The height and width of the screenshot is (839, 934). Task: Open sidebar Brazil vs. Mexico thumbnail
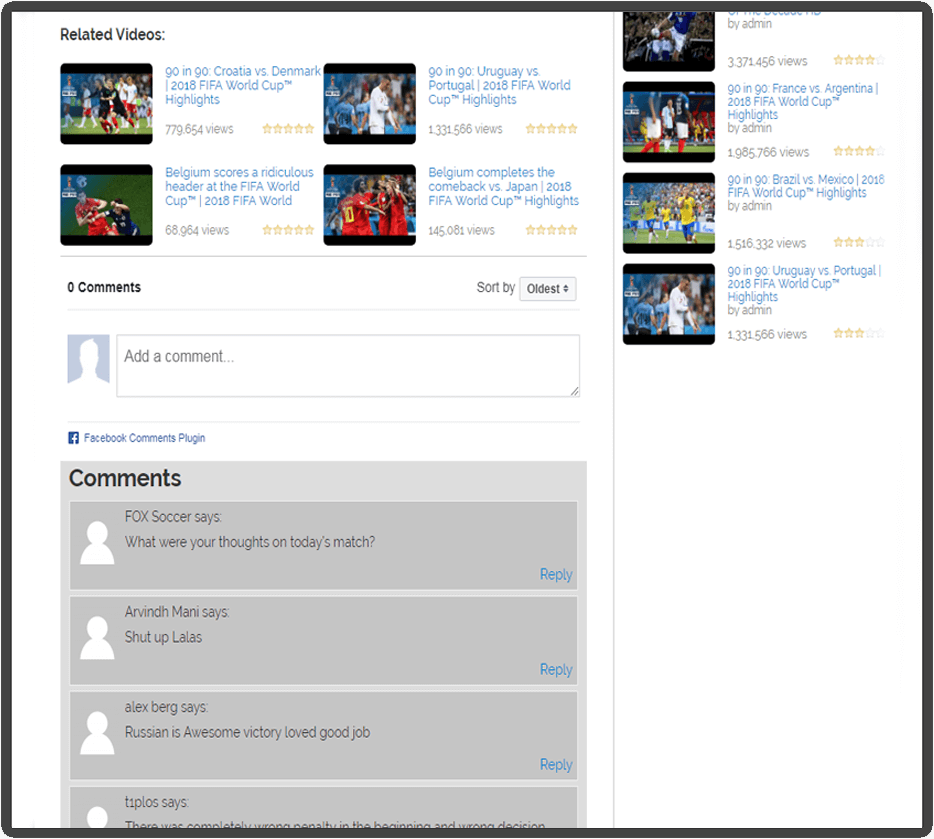click(x=668, y=213)
